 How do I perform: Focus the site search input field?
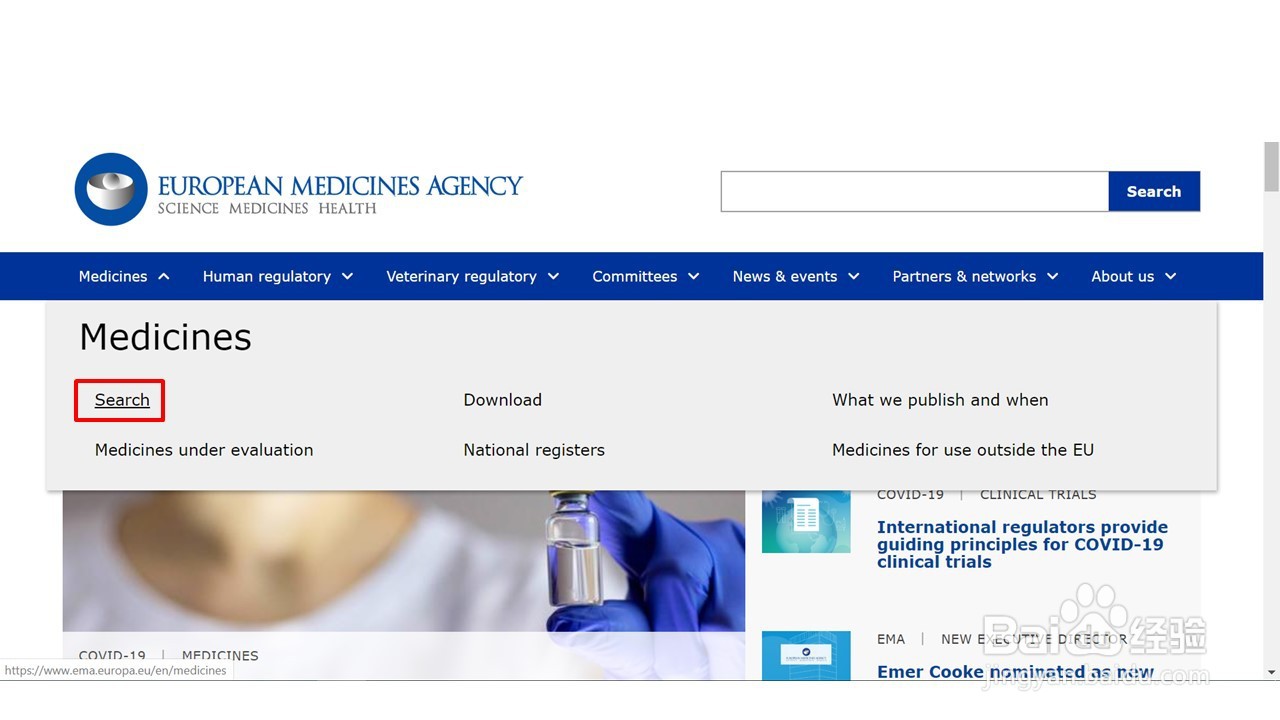click(915, 191)
